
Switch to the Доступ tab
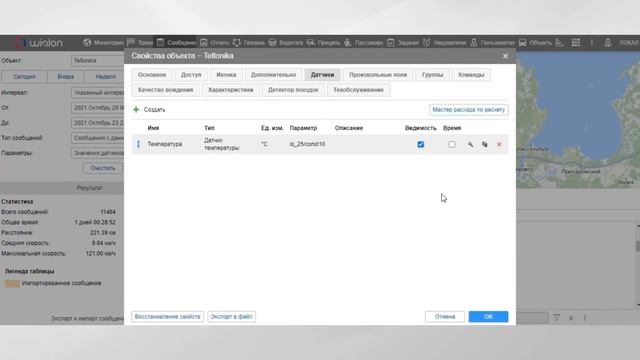pyautogui.click(x=191, y=75)
